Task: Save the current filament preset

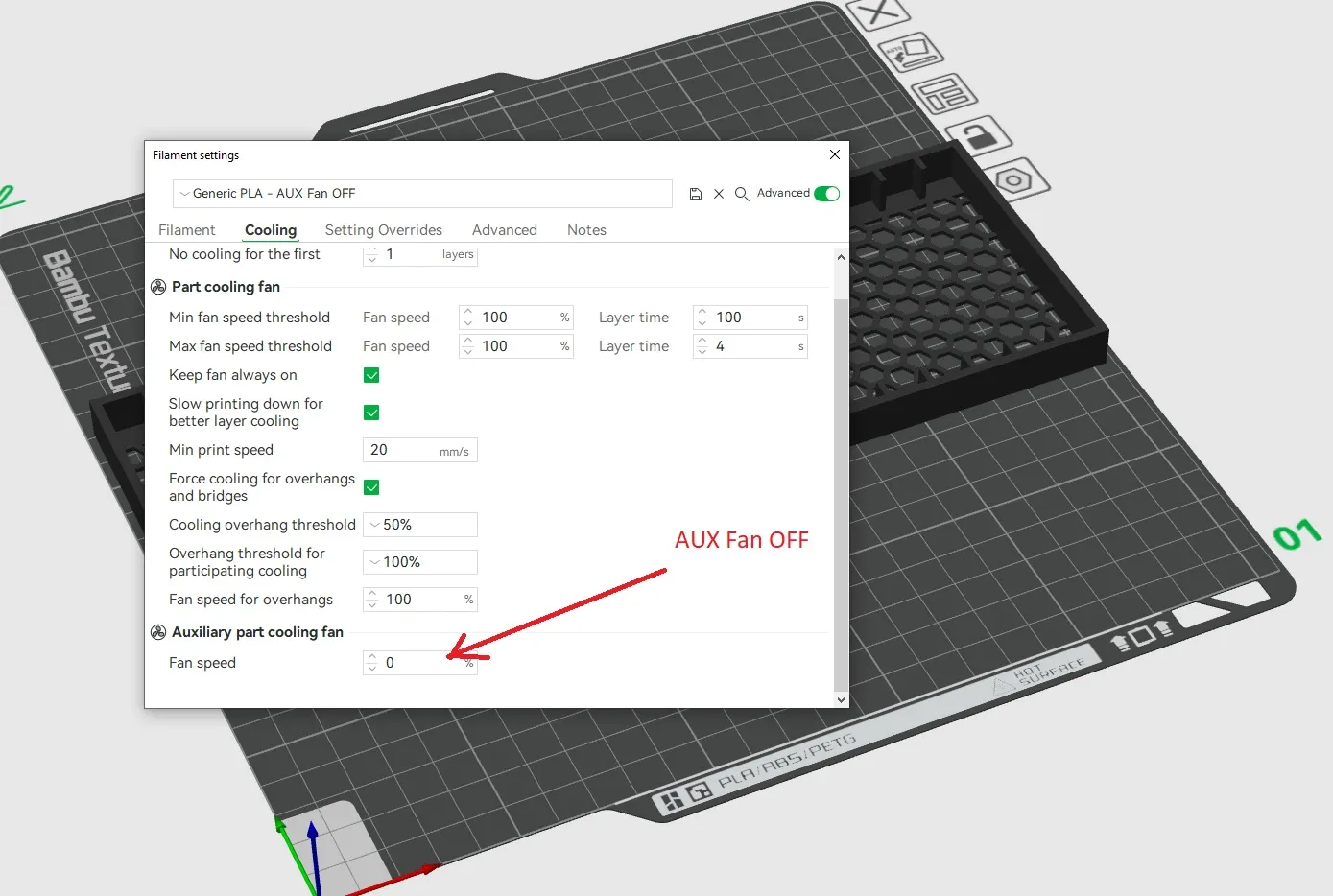Action: click(696, 194)
